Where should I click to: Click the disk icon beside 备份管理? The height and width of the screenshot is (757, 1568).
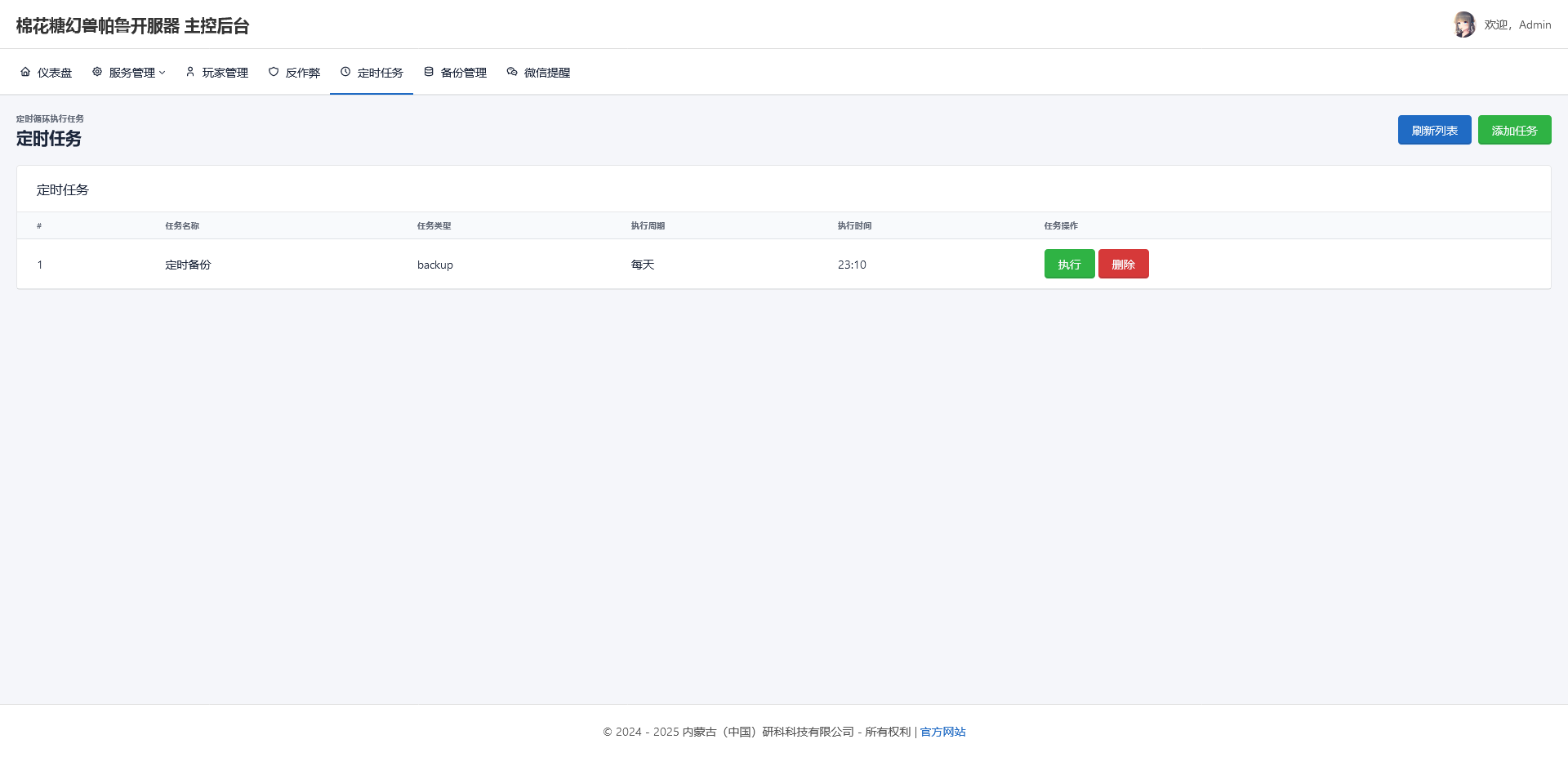[x=429, y=72]
